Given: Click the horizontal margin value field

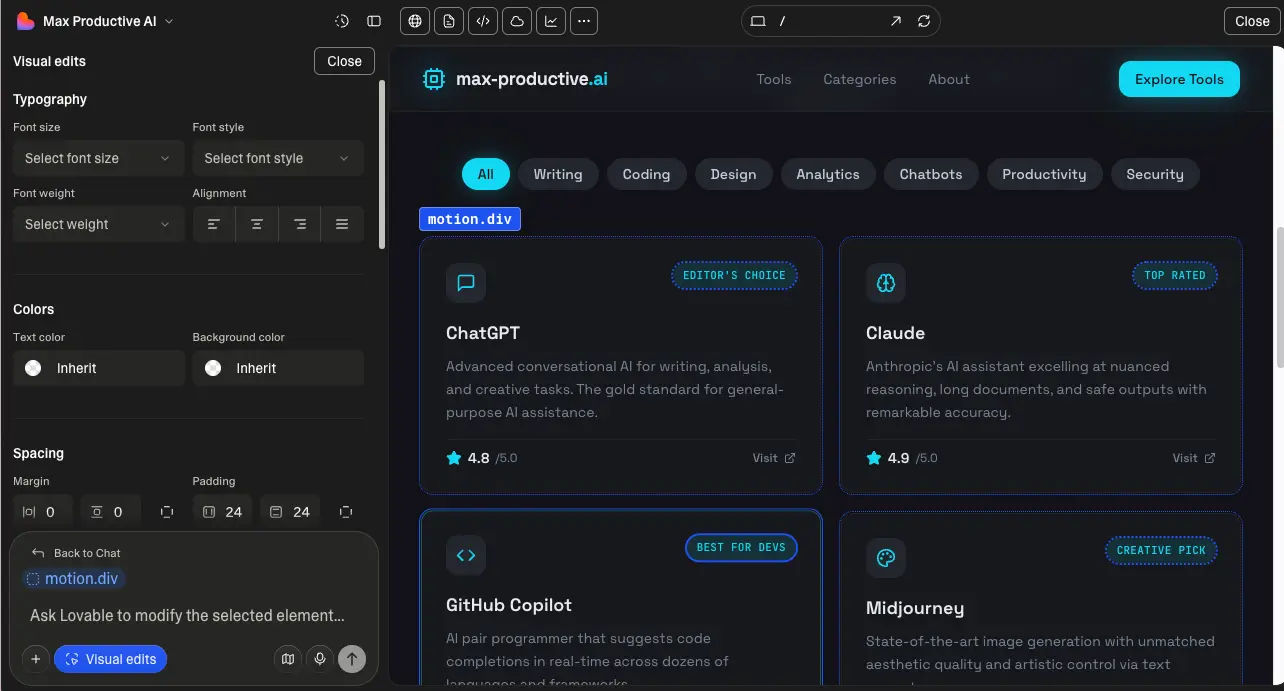Looking at the screenshot, I should coord(42,512).
